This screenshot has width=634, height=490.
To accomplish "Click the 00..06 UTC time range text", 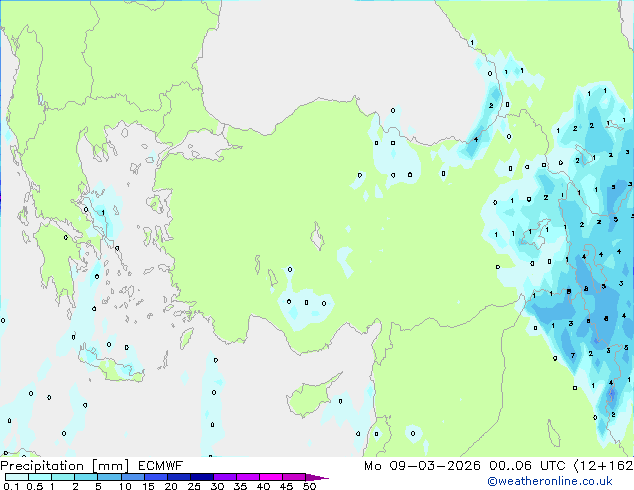I will point(527,466).
